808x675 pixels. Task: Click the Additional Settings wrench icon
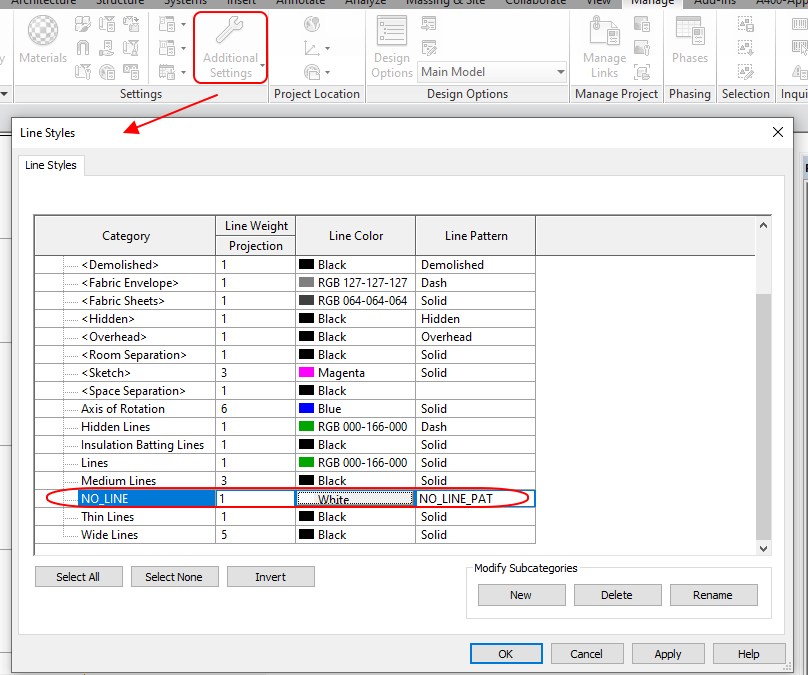click(x=230, y=30)
